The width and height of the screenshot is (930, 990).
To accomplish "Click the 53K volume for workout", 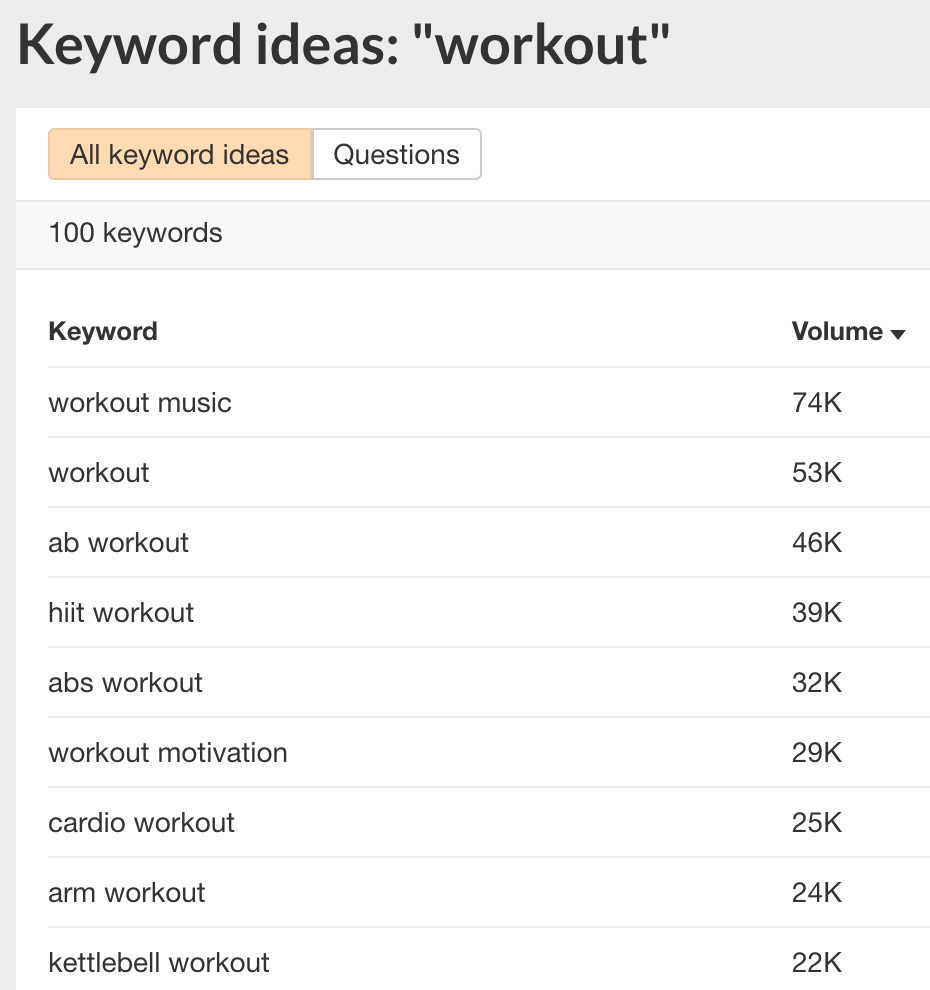I will click(x=814, y=472).
